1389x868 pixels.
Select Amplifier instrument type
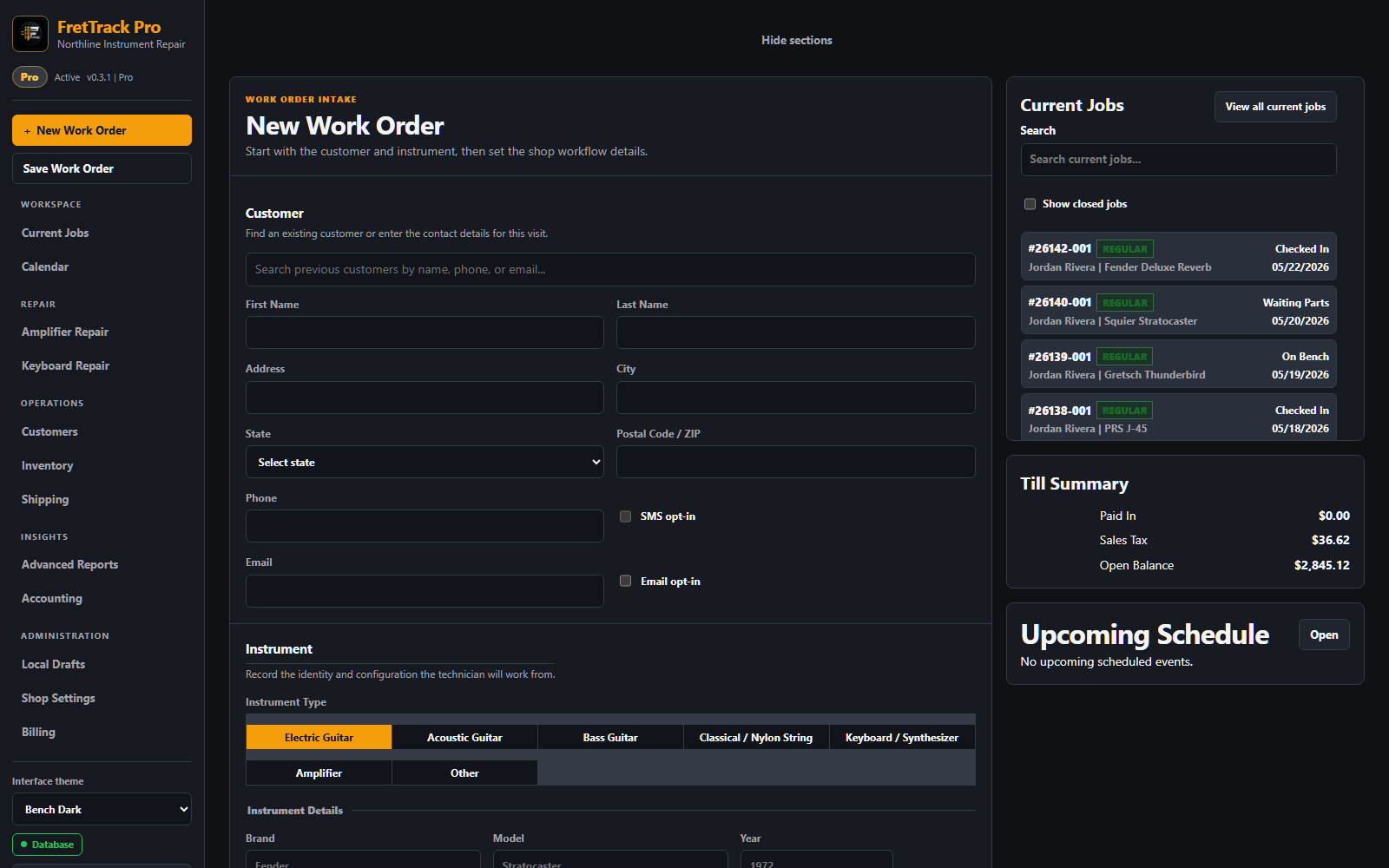[x=319, y=773]
